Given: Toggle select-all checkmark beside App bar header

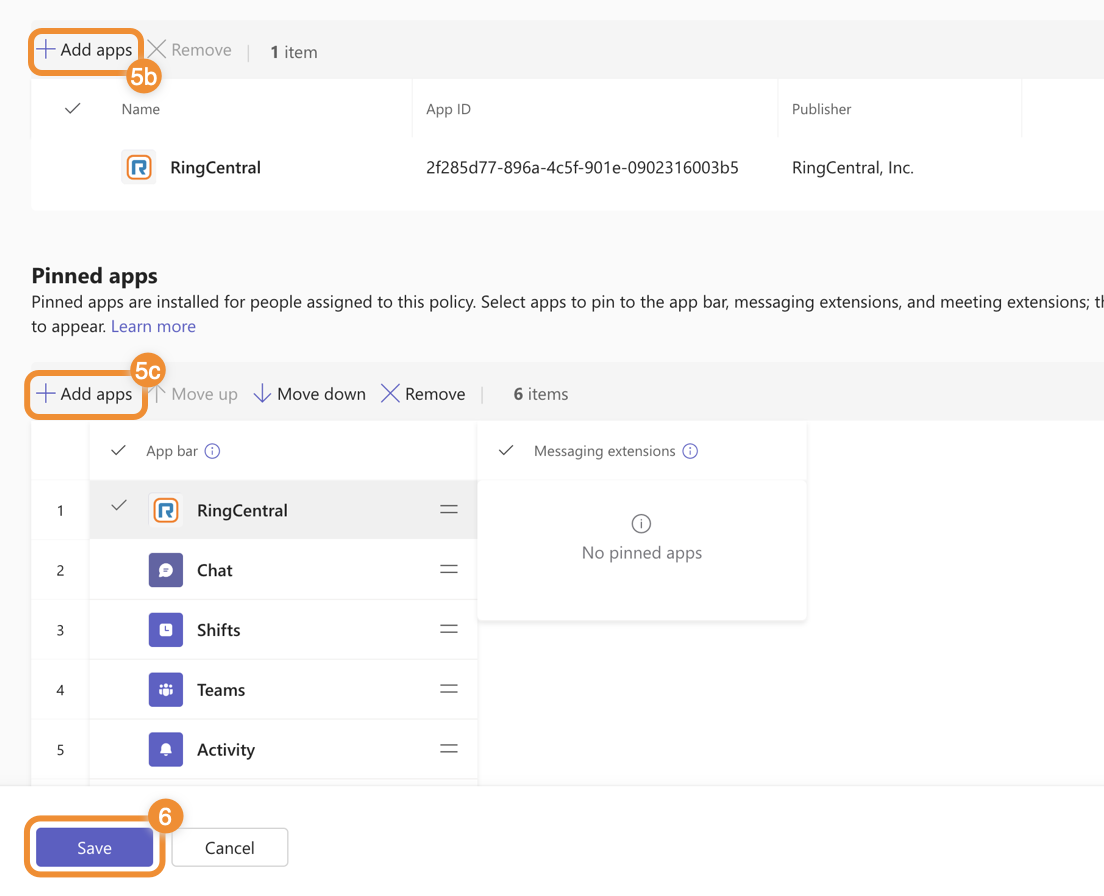Looking at the screenshot, I should (x=118, y=450).
